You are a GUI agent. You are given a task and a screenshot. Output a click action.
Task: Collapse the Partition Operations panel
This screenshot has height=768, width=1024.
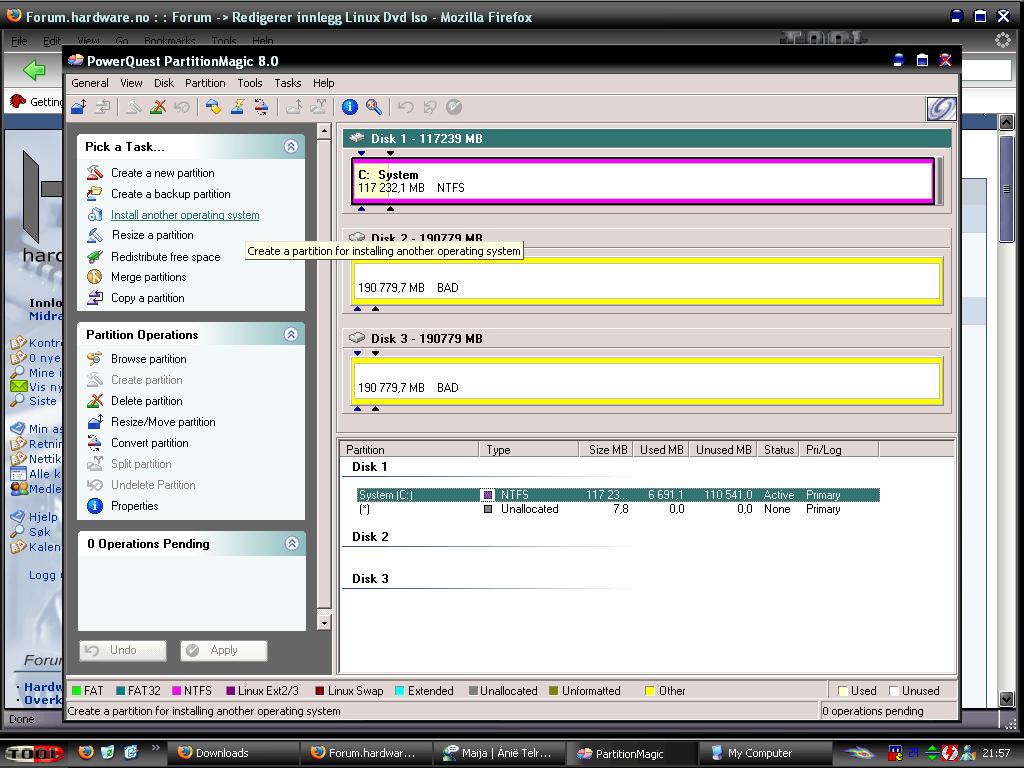tap(291, 334)
